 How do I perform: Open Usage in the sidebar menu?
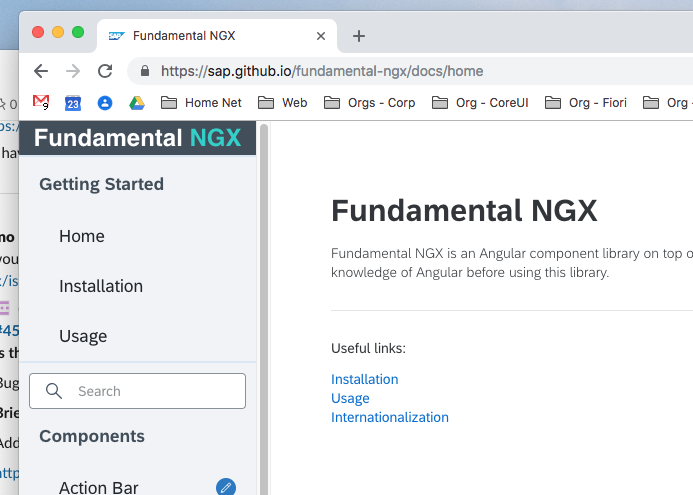point(83,336)
